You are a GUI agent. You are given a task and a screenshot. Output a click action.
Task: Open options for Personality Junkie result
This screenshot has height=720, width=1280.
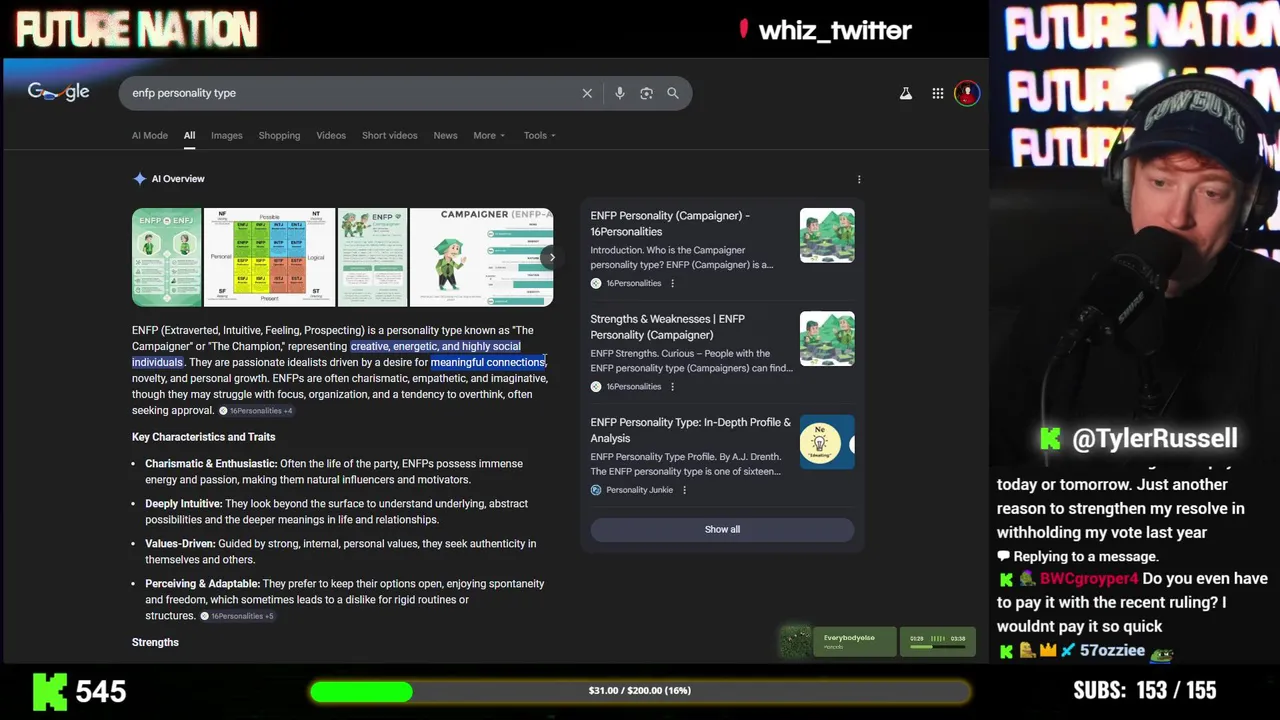pyautogui.click(x=684, y=490)
